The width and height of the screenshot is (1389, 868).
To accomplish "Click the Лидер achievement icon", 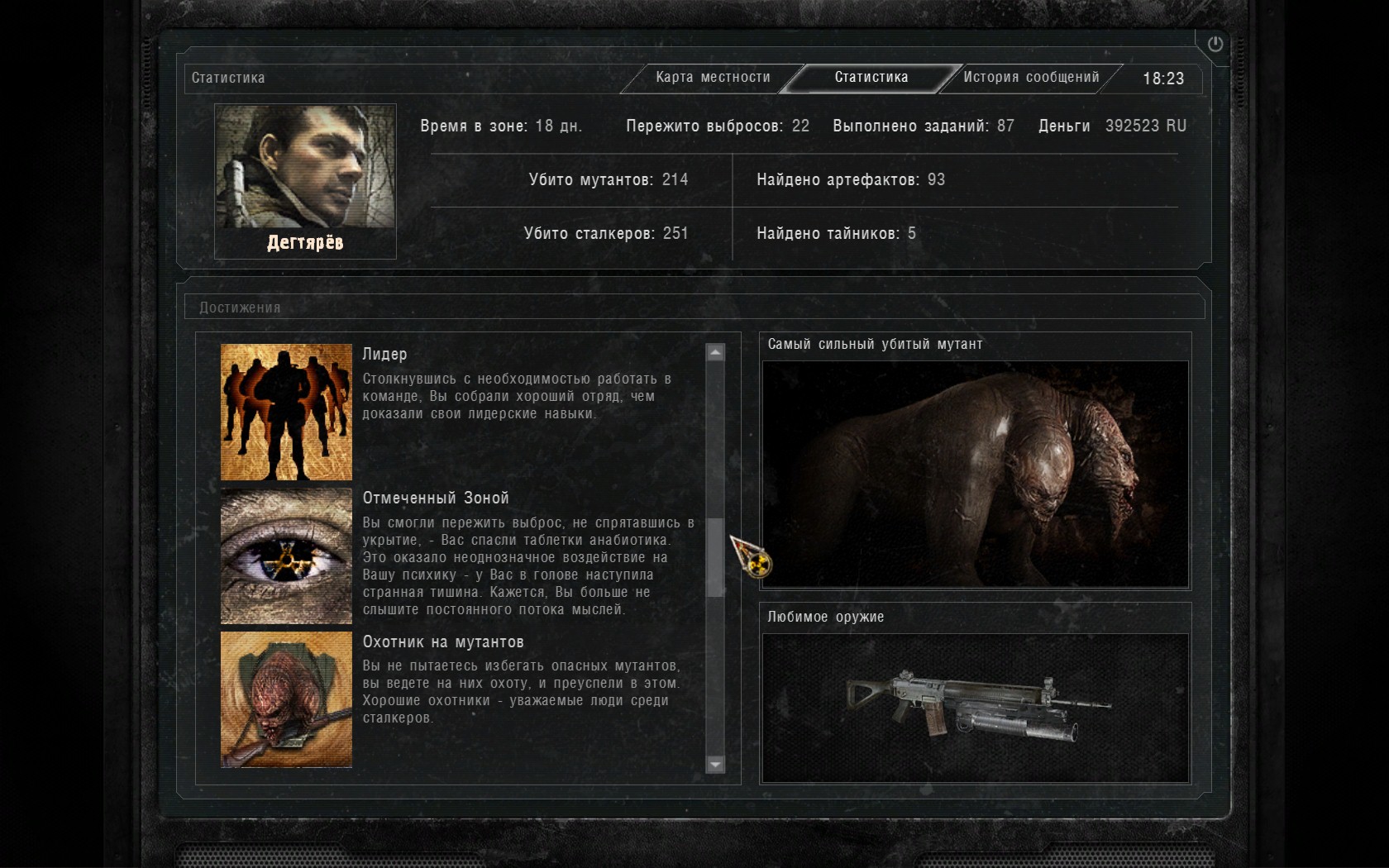I will (x=286, y=412).
